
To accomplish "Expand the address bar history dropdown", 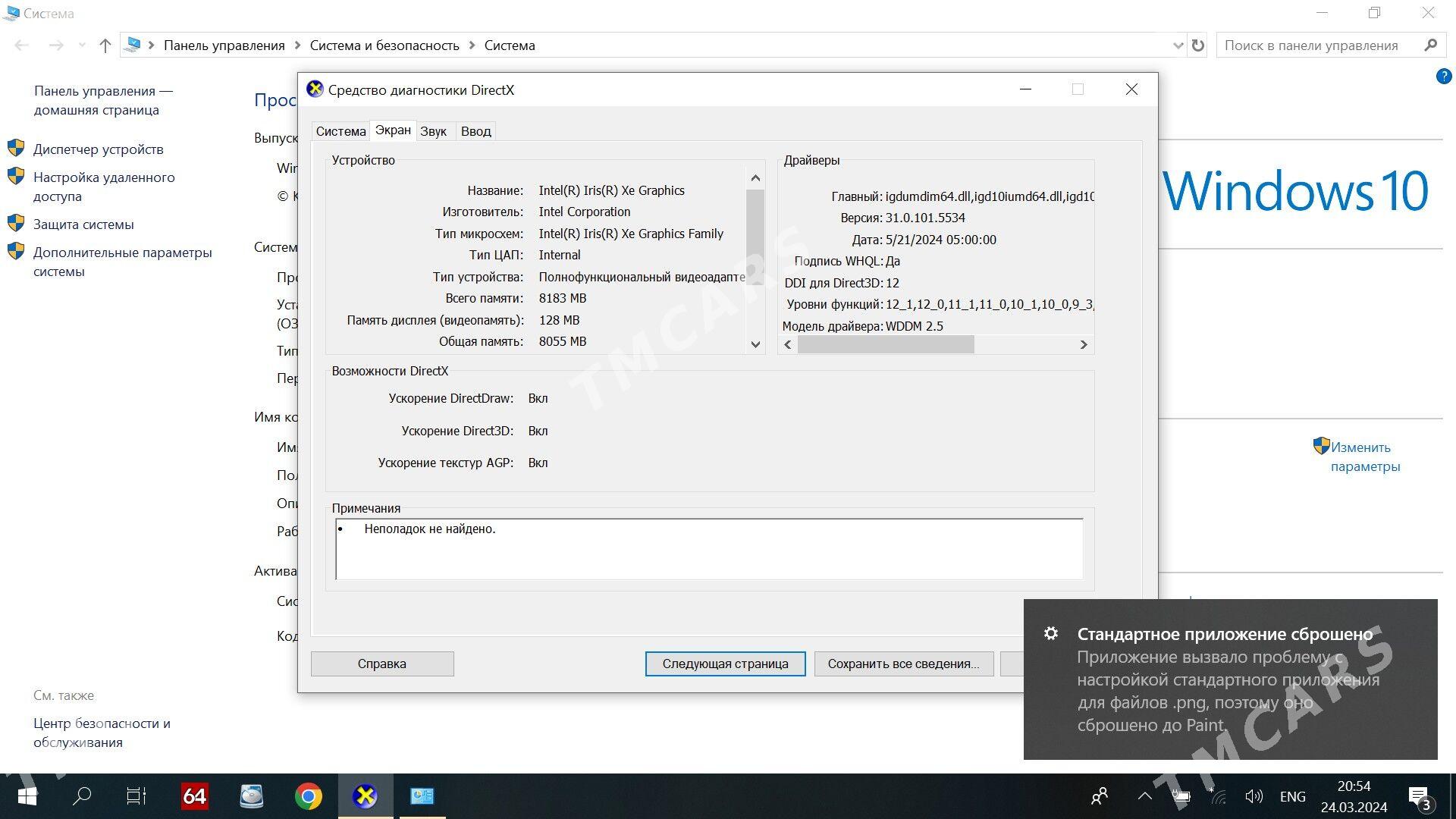I will (x=1178, y=45).
